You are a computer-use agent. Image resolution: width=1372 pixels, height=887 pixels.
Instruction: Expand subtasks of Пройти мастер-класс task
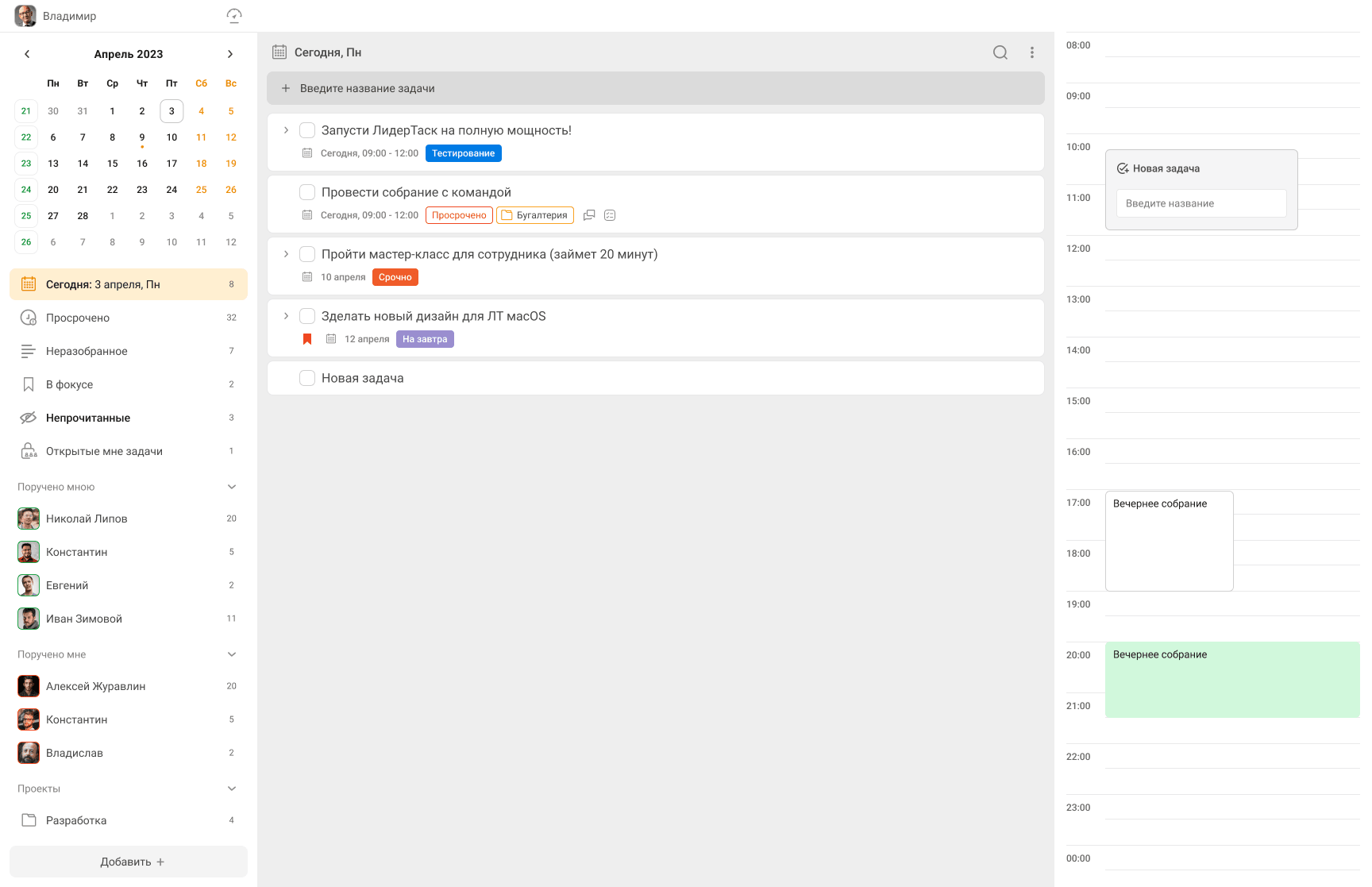click(286, 254)
